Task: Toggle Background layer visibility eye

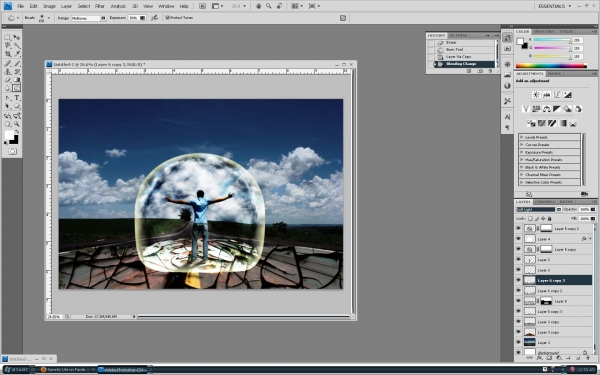Action: coord(518,352)
